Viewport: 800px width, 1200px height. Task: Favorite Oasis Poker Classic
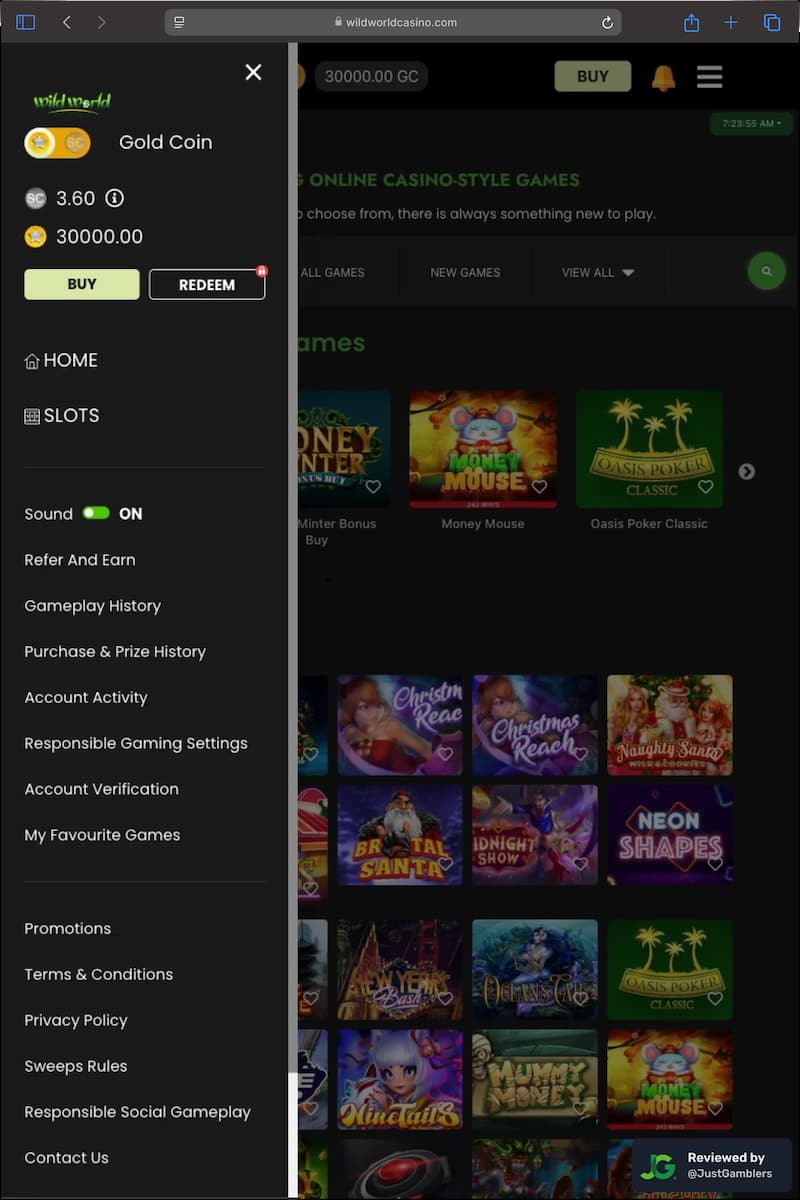pos(706,487)
